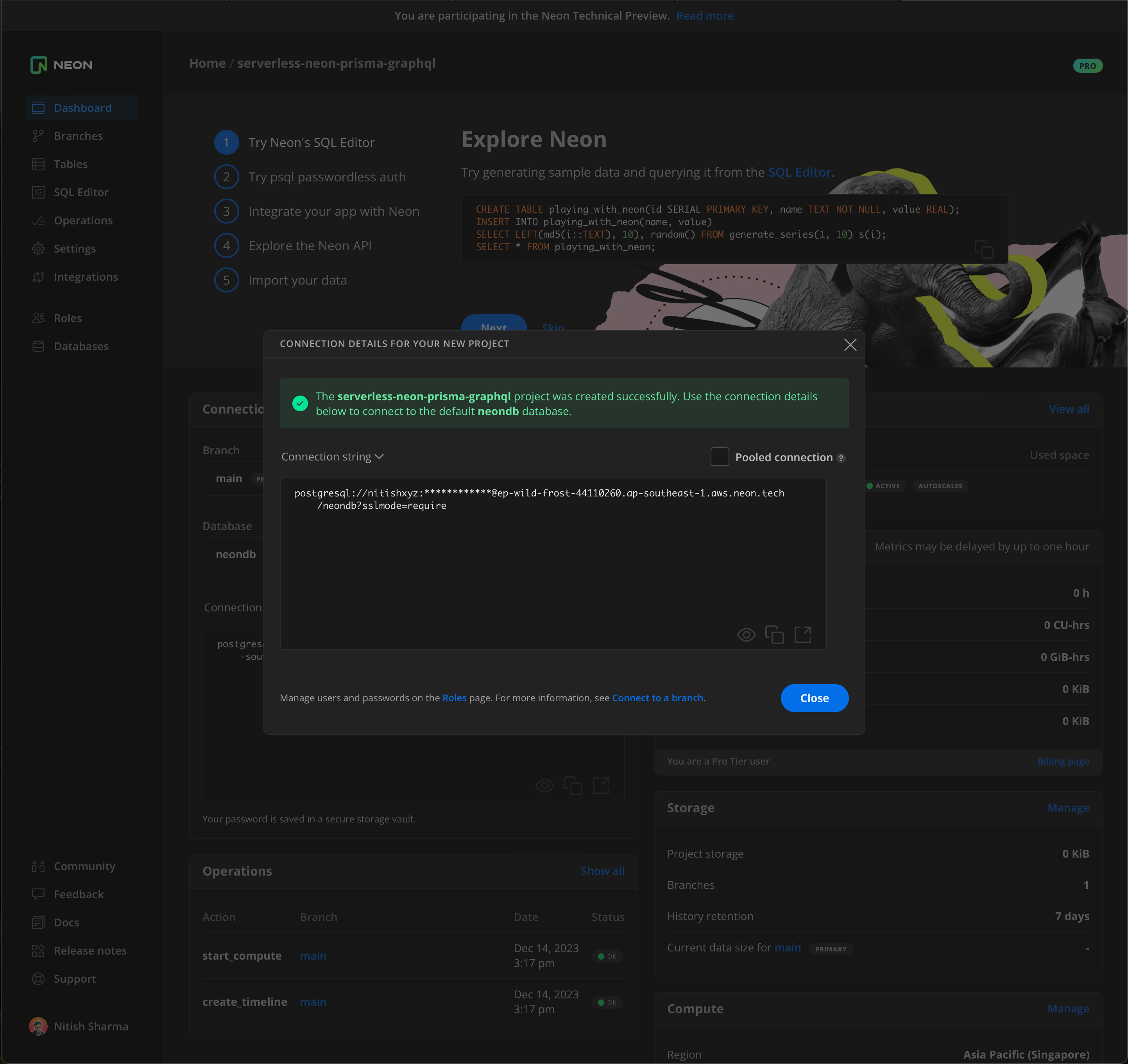Go to Home breadcrumb
The height and width of the screenshot is (1064, 1128).
[x=207, y=63]
